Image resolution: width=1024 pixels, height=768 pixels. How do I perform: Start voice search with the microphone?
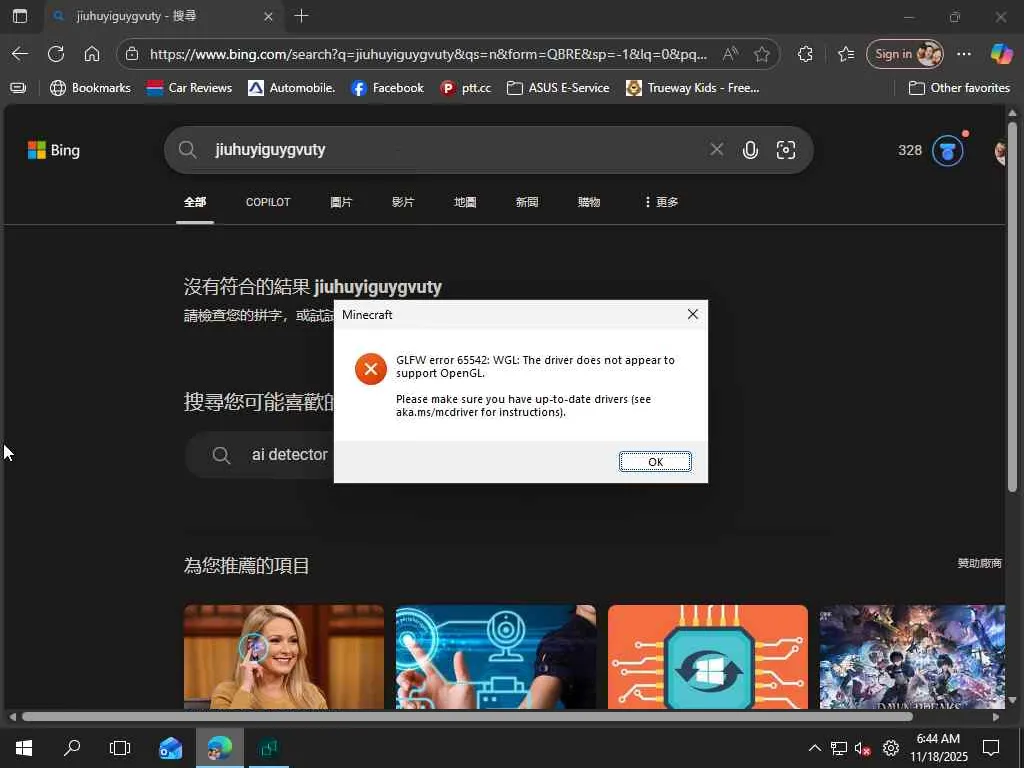click(x=750, y=150)
